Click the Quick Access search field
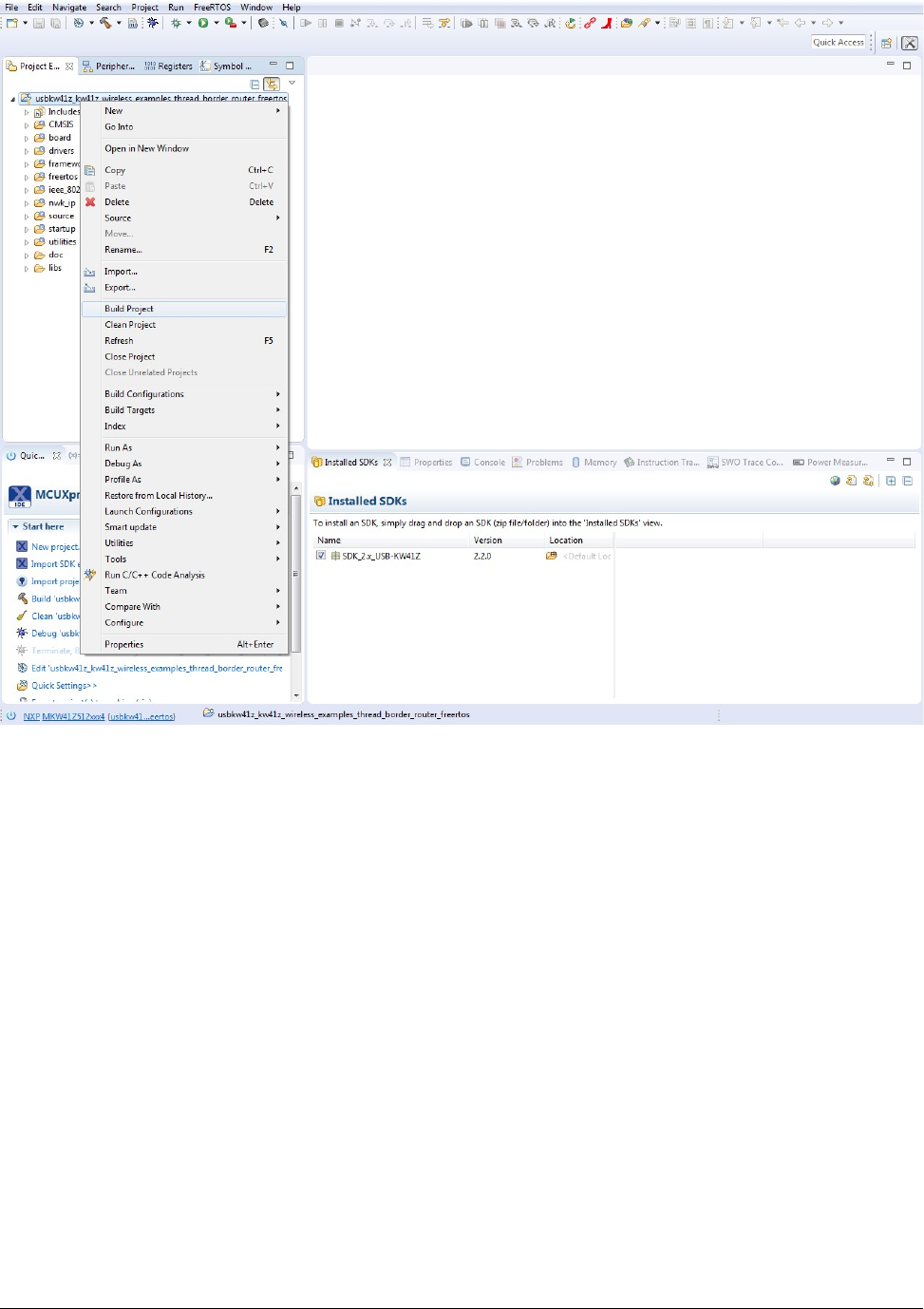924x1309 pixels. pyautogui.click(x=839, y=42)
